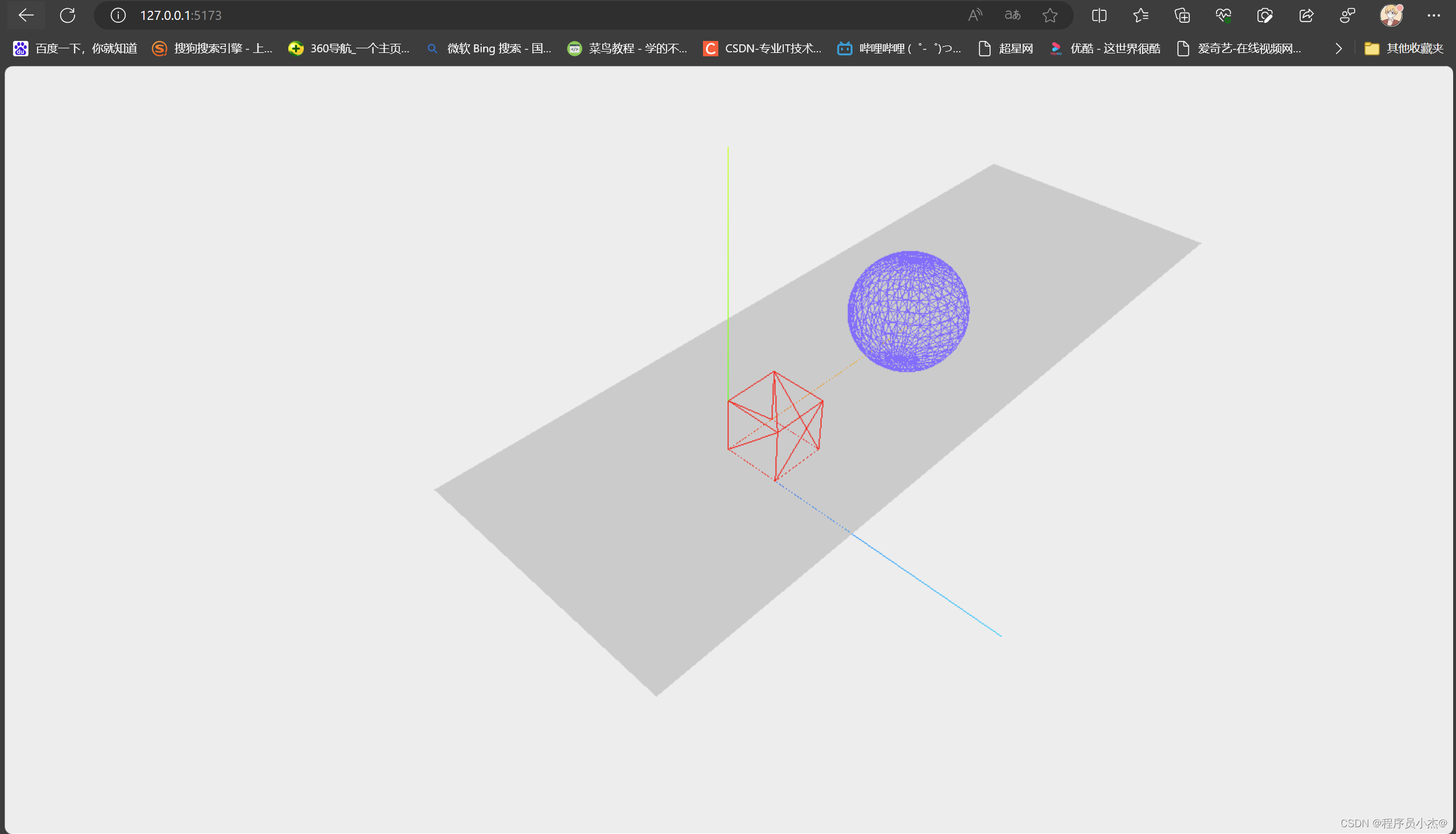This screenshot has height=834, width=1456.
Task: Click the share arrow icon
Action: tap(1306, 15)
